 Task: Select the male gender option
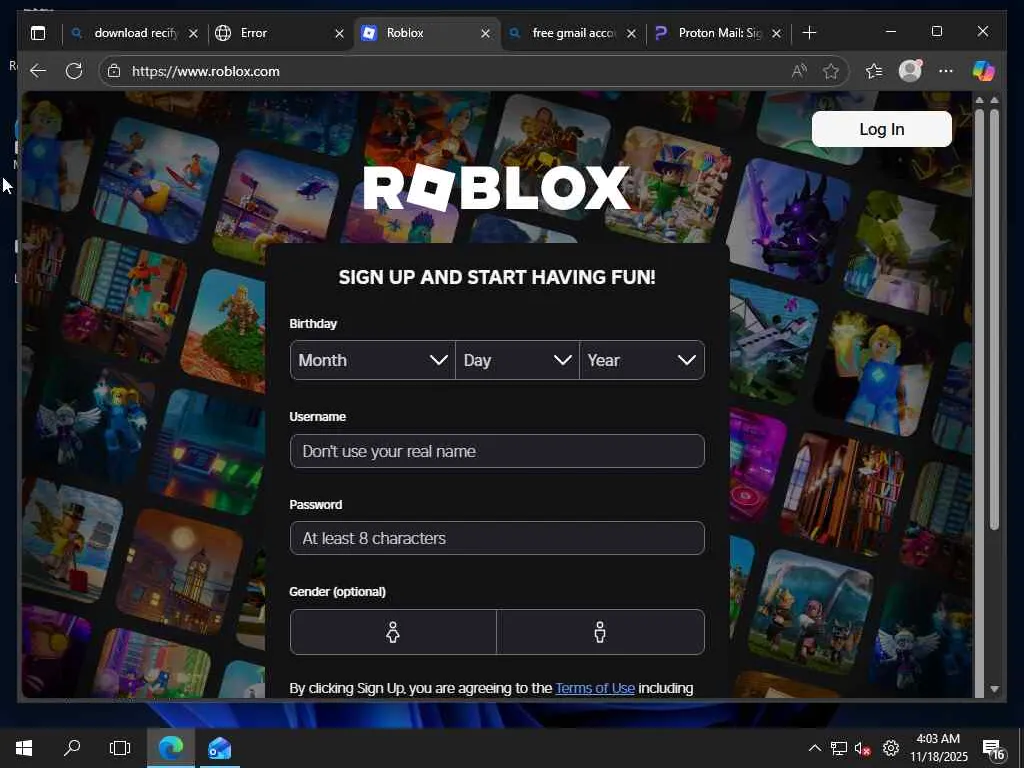600,632
